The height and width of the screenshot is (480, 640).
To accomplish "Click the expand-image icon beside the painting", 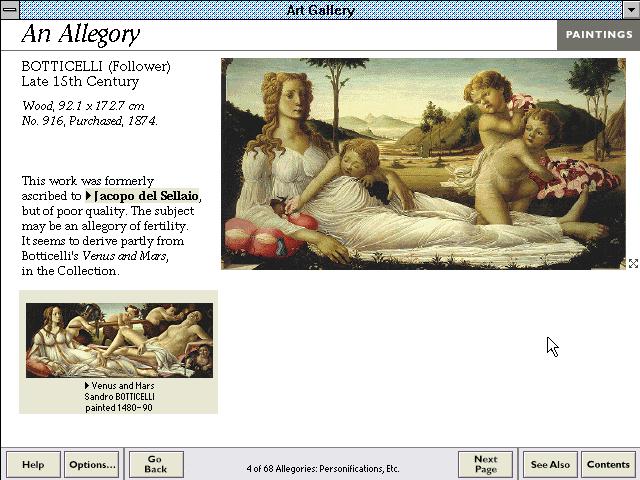I will [633, 264].
